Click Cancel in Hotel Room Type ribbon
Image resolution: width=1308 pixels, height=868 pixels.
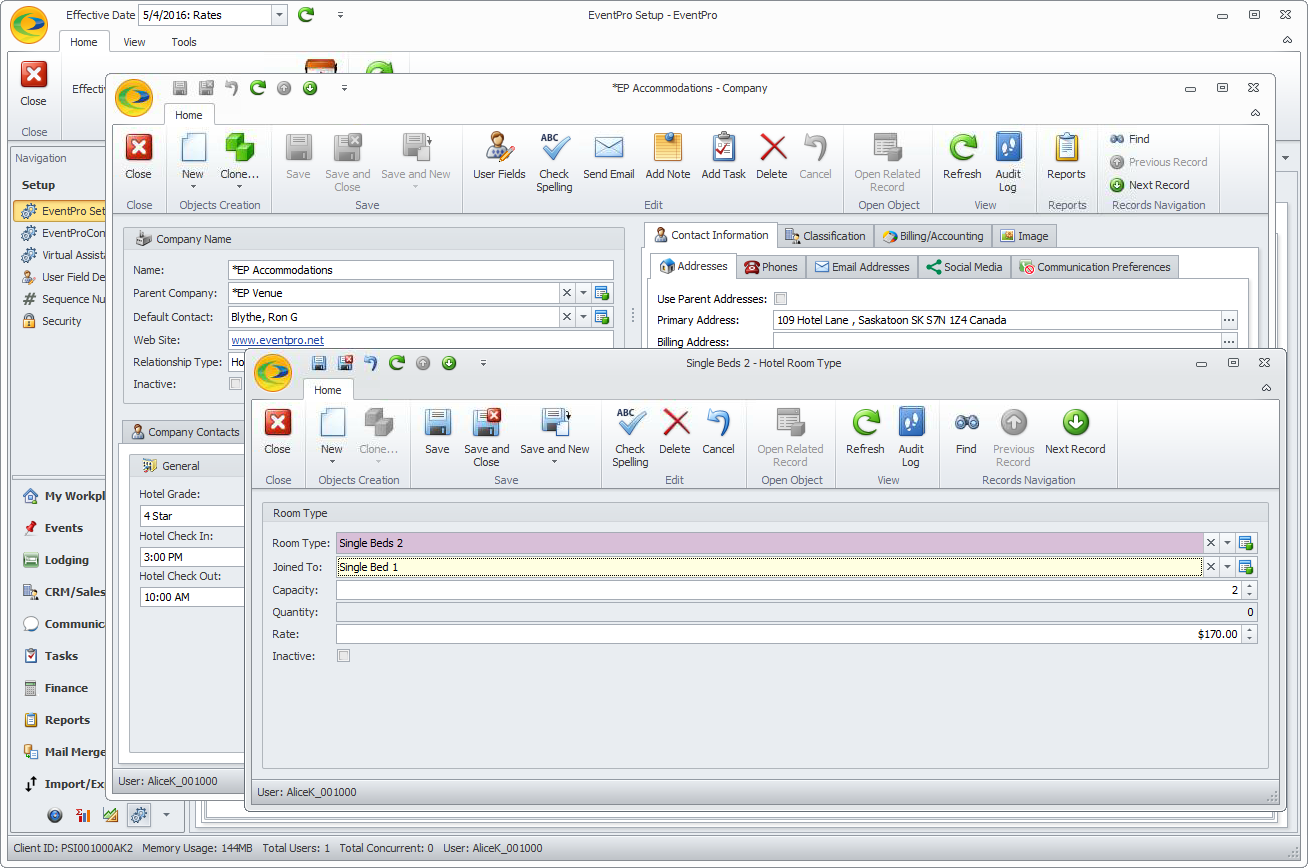(x=718, y=432)
